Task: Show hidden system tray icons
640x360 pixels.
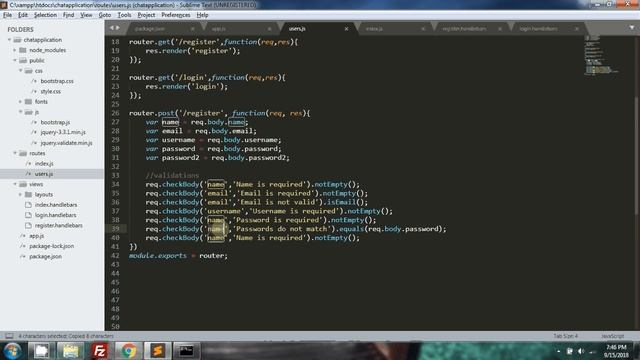Action: 558,351
